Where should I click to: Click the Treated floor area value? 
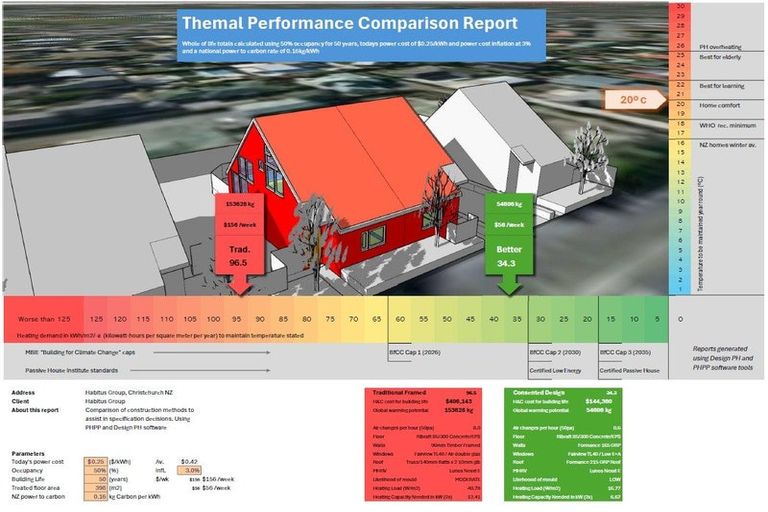97,488
